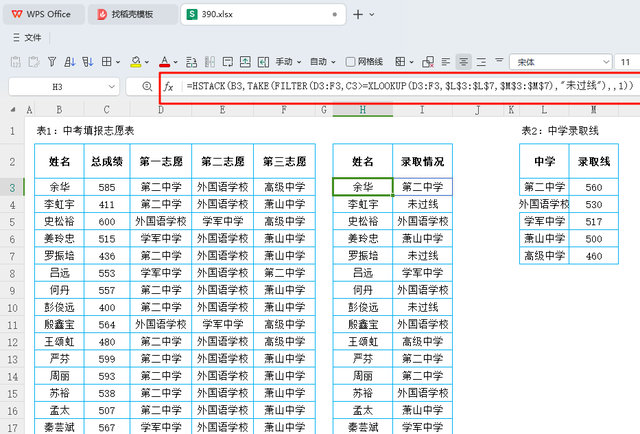Screen dimensions: 640x434
Task: Click the table style grid icon
Action: click(x=400, y=62)
